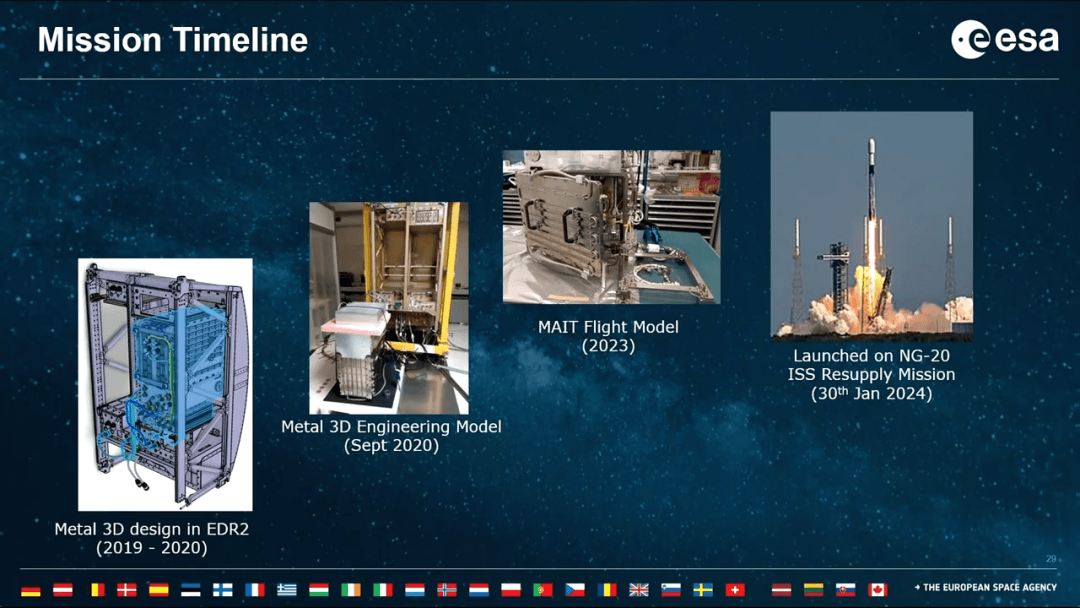
Task: Select the Engineering Model photo
Action: [x=389, y=308]
